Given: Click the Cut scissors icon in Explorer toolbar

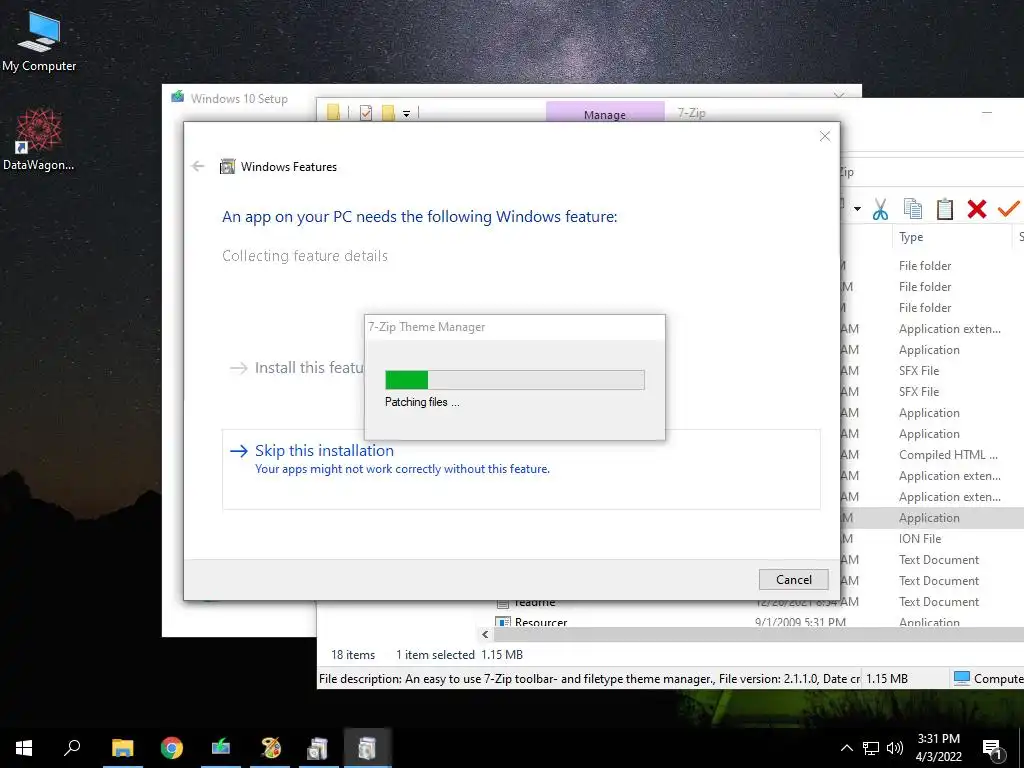Looking at the screenshot, I should 880,209.
